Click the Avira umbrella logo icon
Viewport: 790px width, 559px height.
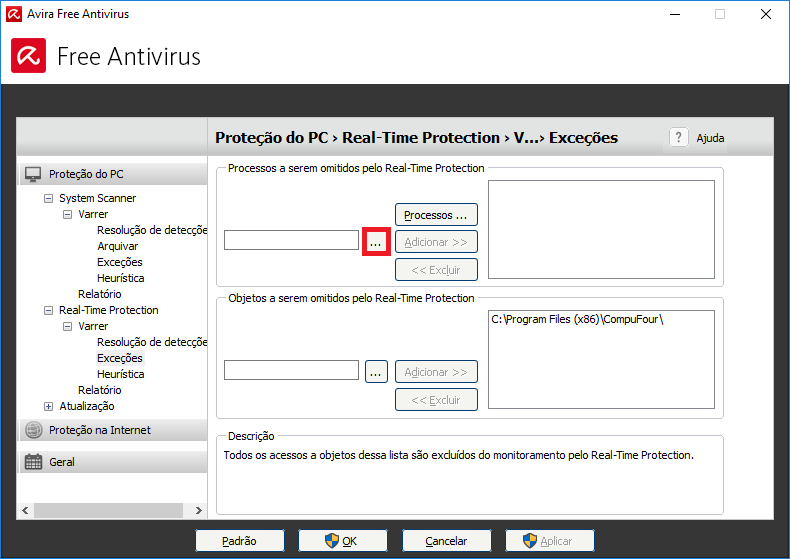coord(28,56)
